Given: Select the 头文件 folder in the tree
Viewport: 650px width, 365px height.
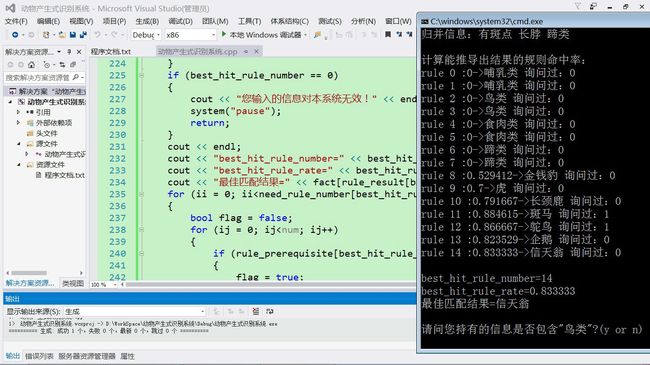Looking at the screenshot, I should [x=46, y=133].
